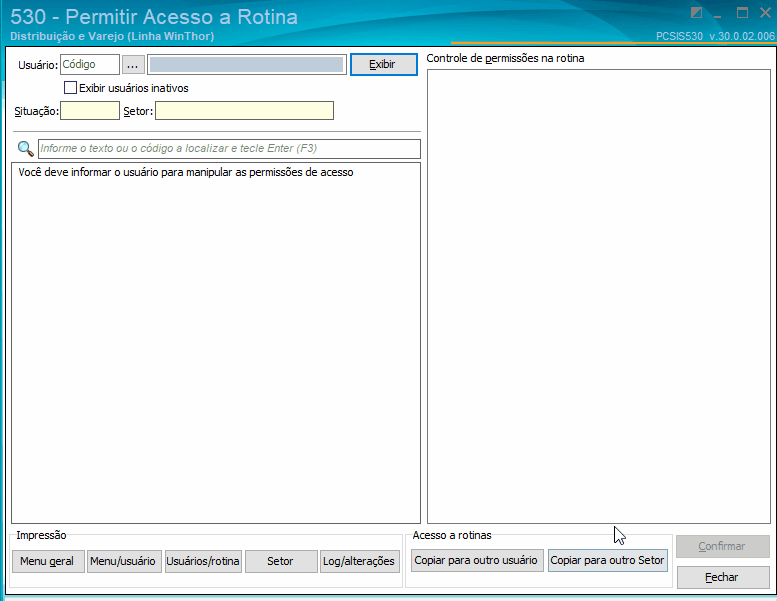This screenshot has width=777, height=601.
Task: Click the Menu/usuário print button
Action: pyautogui.click(x=124, y=561)
